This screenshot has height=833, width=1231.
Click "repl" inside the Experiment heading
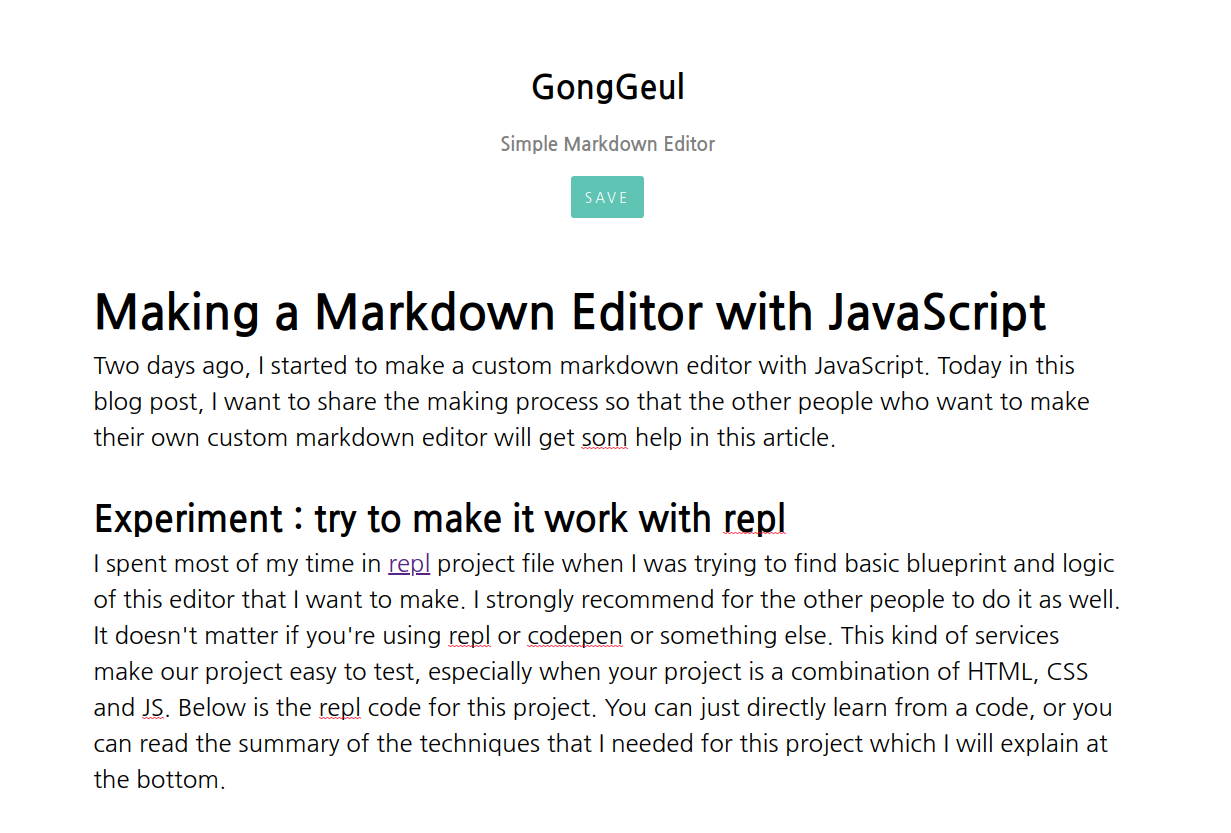[755, 518]
